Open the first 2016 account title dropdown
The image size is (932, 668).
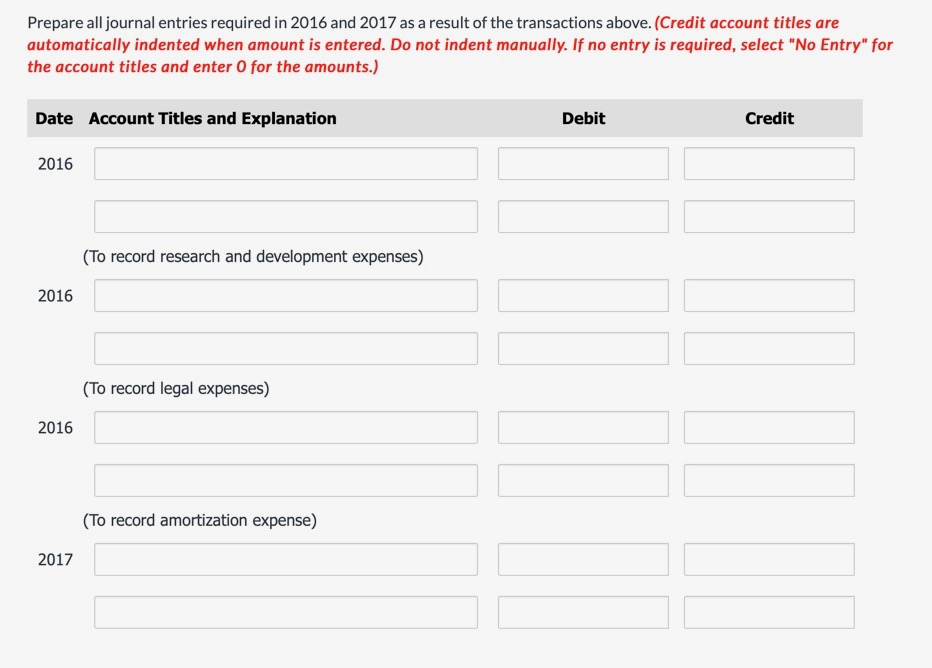[285, 163]
